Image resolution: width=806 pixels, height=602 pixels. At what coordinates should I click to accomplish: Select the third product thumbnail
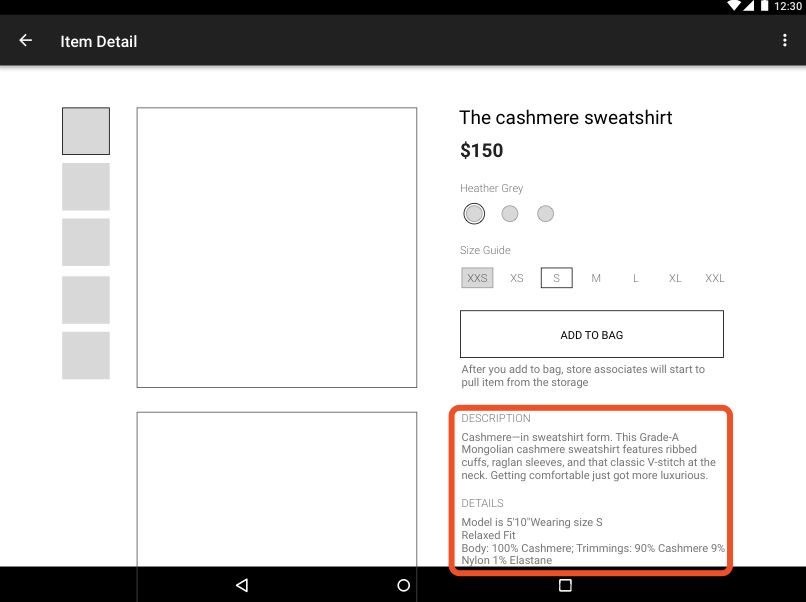pos(86,242)
